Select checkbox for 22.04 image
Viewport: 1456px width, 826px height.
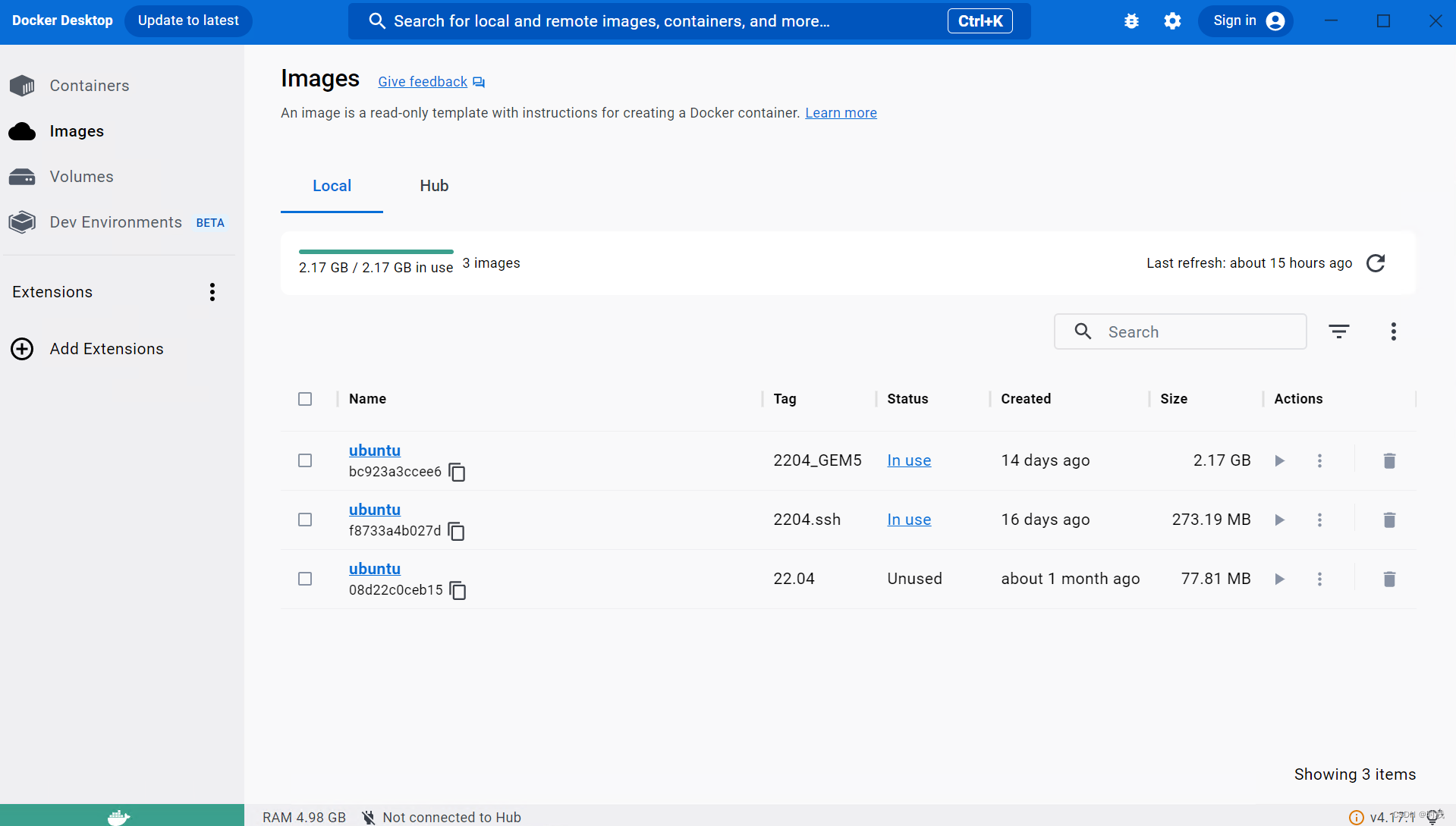pyautogui.click(x=305, y=579)
